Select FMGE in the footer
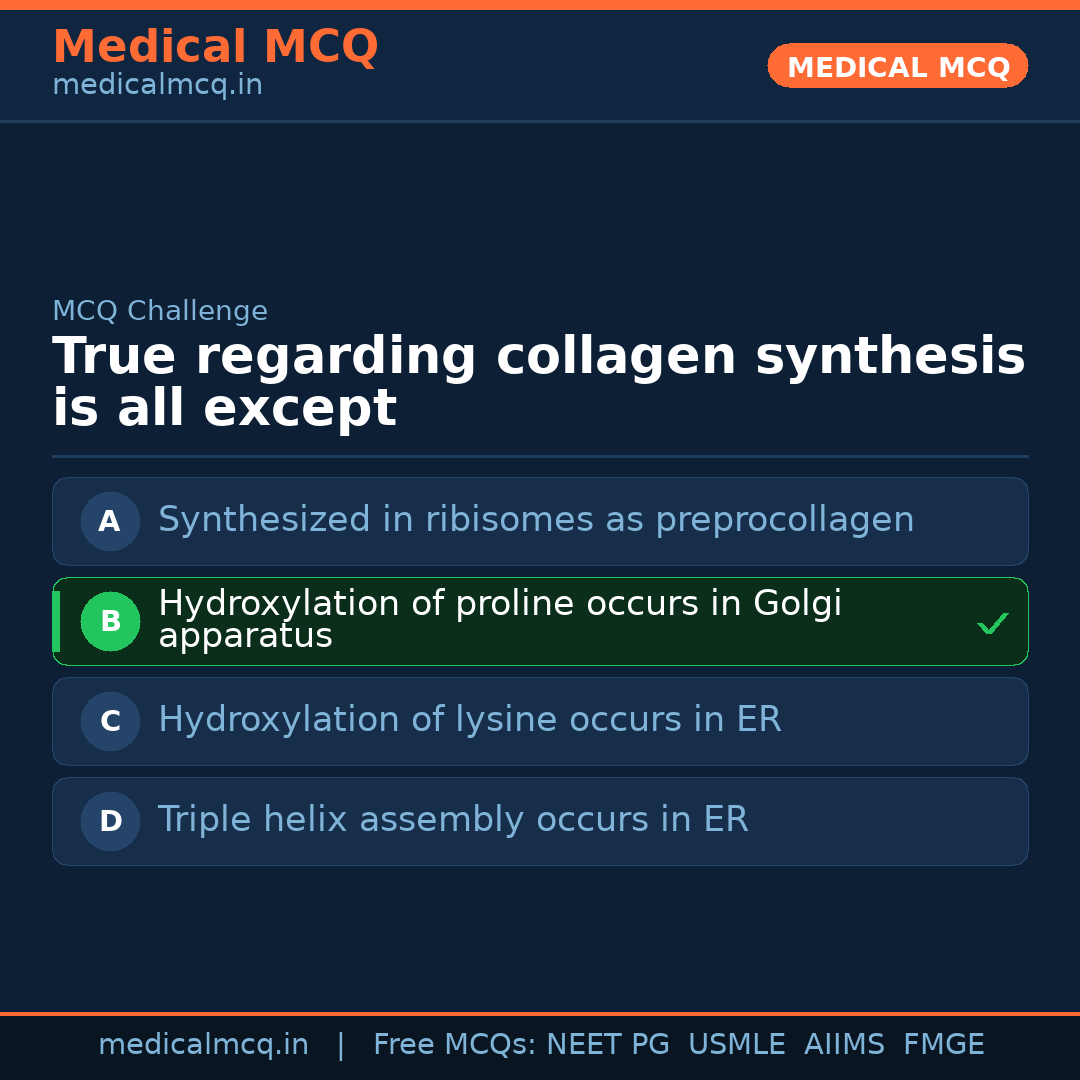The image size is (1080, 1080). point(943,1045)
